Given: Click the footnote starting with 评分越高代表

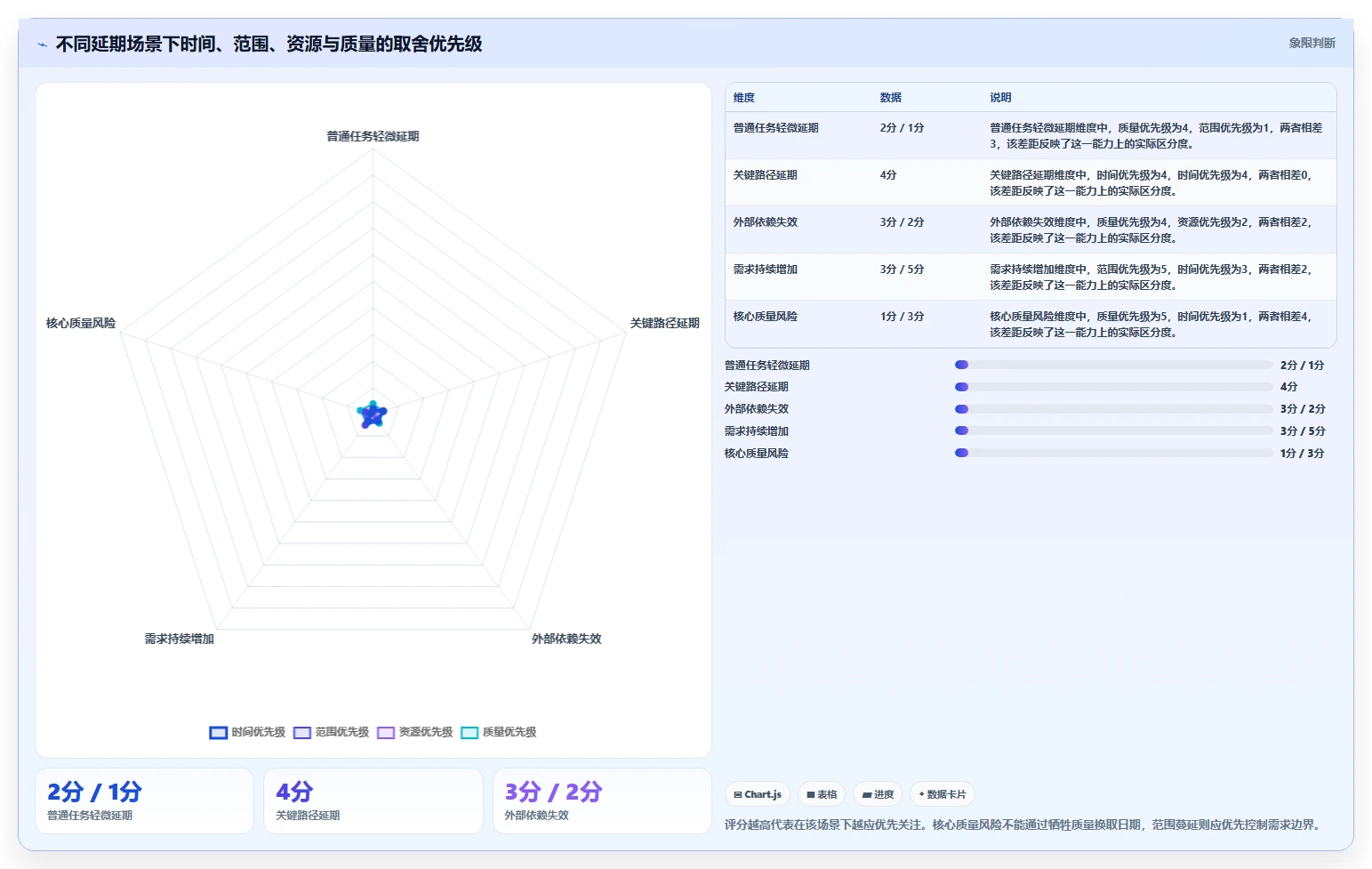Looking at the screenshot, I should pyautogui.click(x=1023, y=825).
